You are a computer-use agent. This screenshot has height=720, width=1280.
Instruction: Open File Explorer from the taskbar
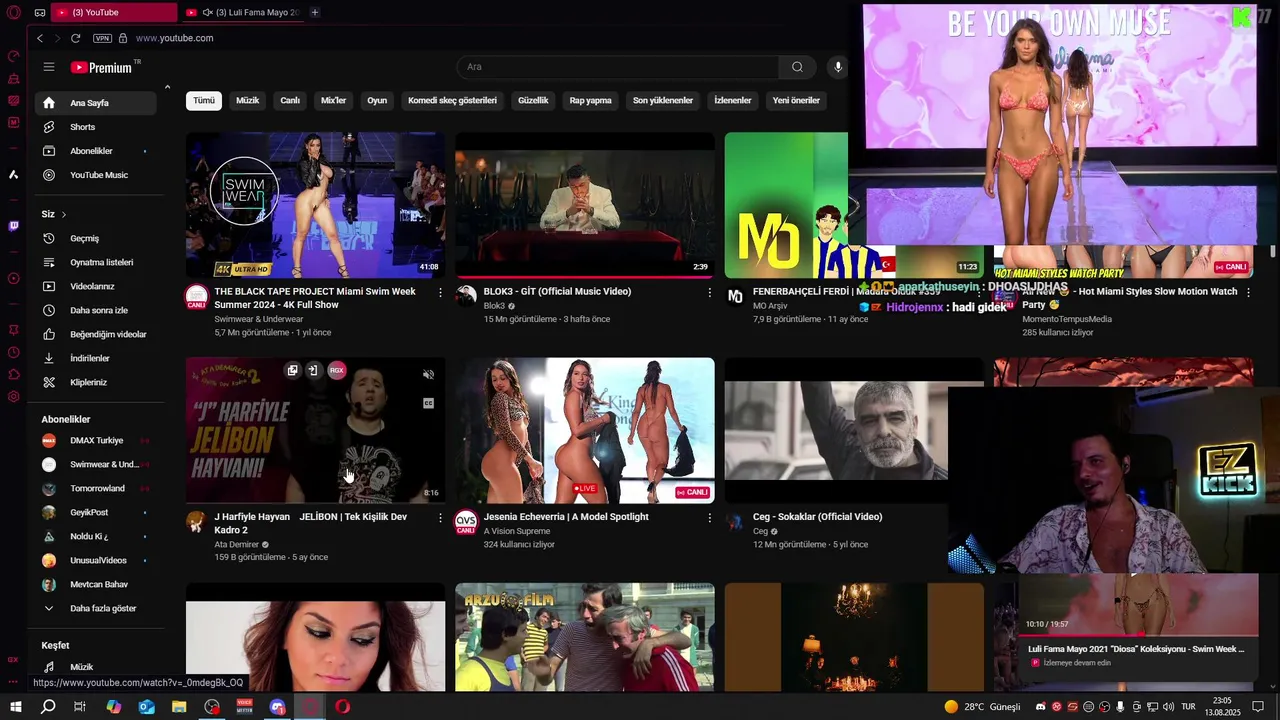coord(179,707)
